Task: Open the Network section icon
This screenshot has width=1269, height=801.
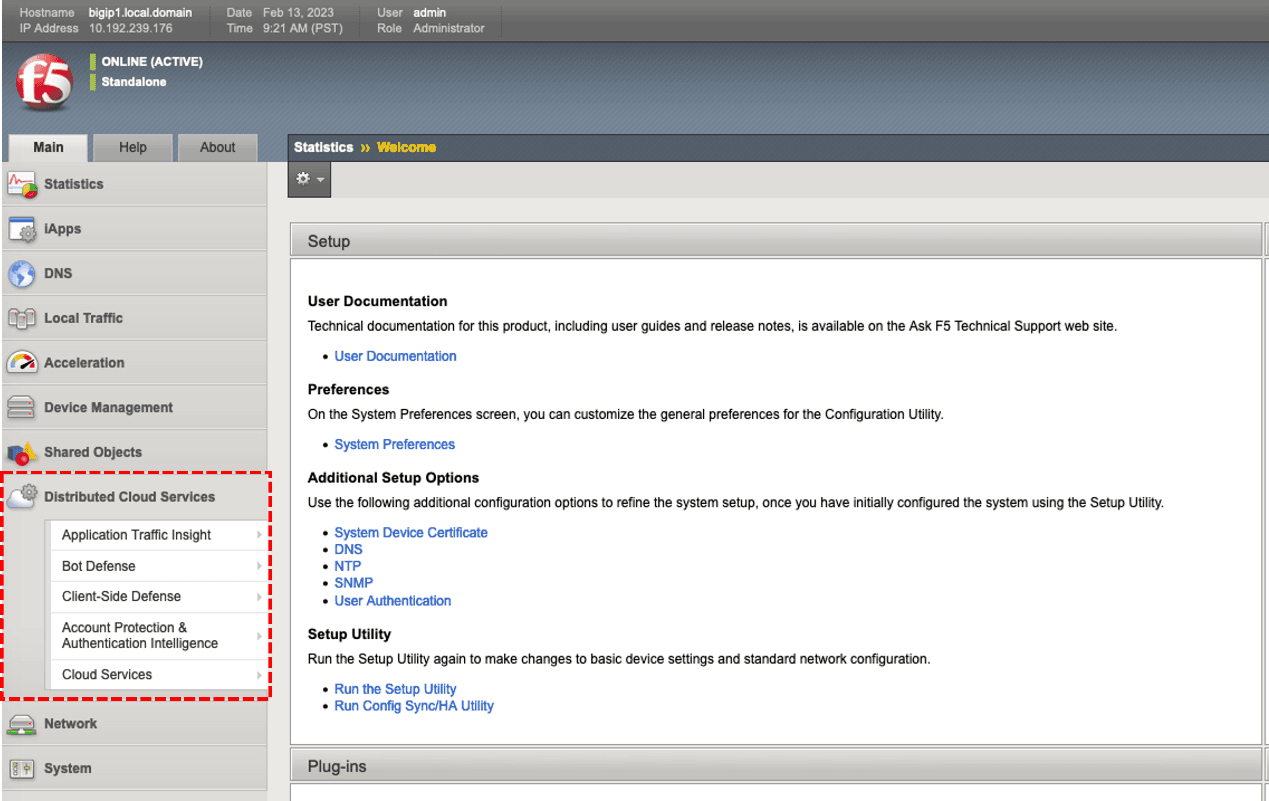Action: pyautogui.click(x=22, y=724)
